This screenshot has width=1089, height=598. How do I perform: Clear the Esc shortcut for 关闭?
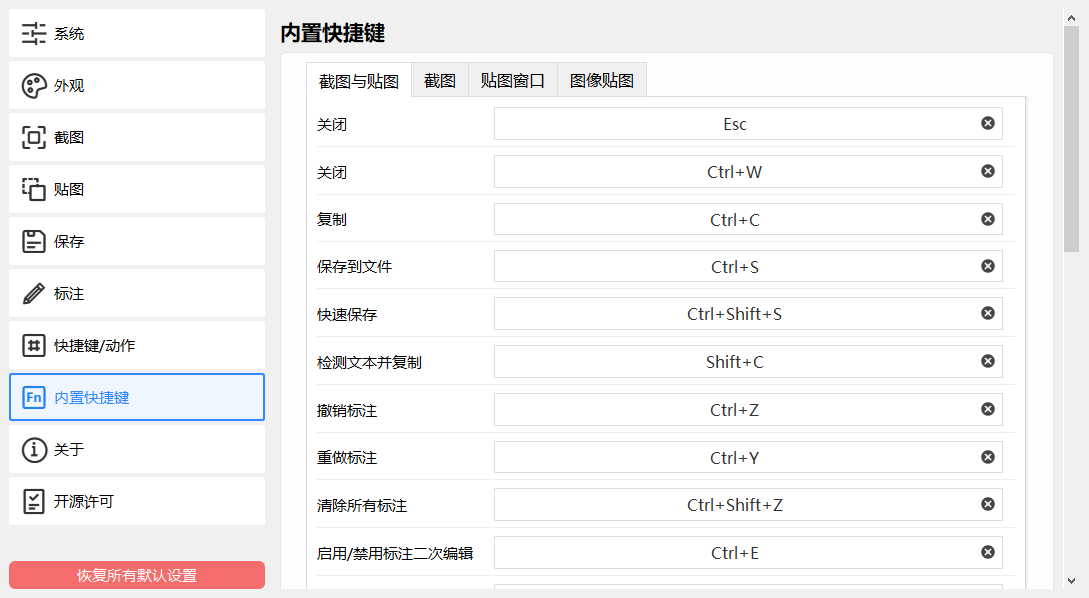coord(988,123)
